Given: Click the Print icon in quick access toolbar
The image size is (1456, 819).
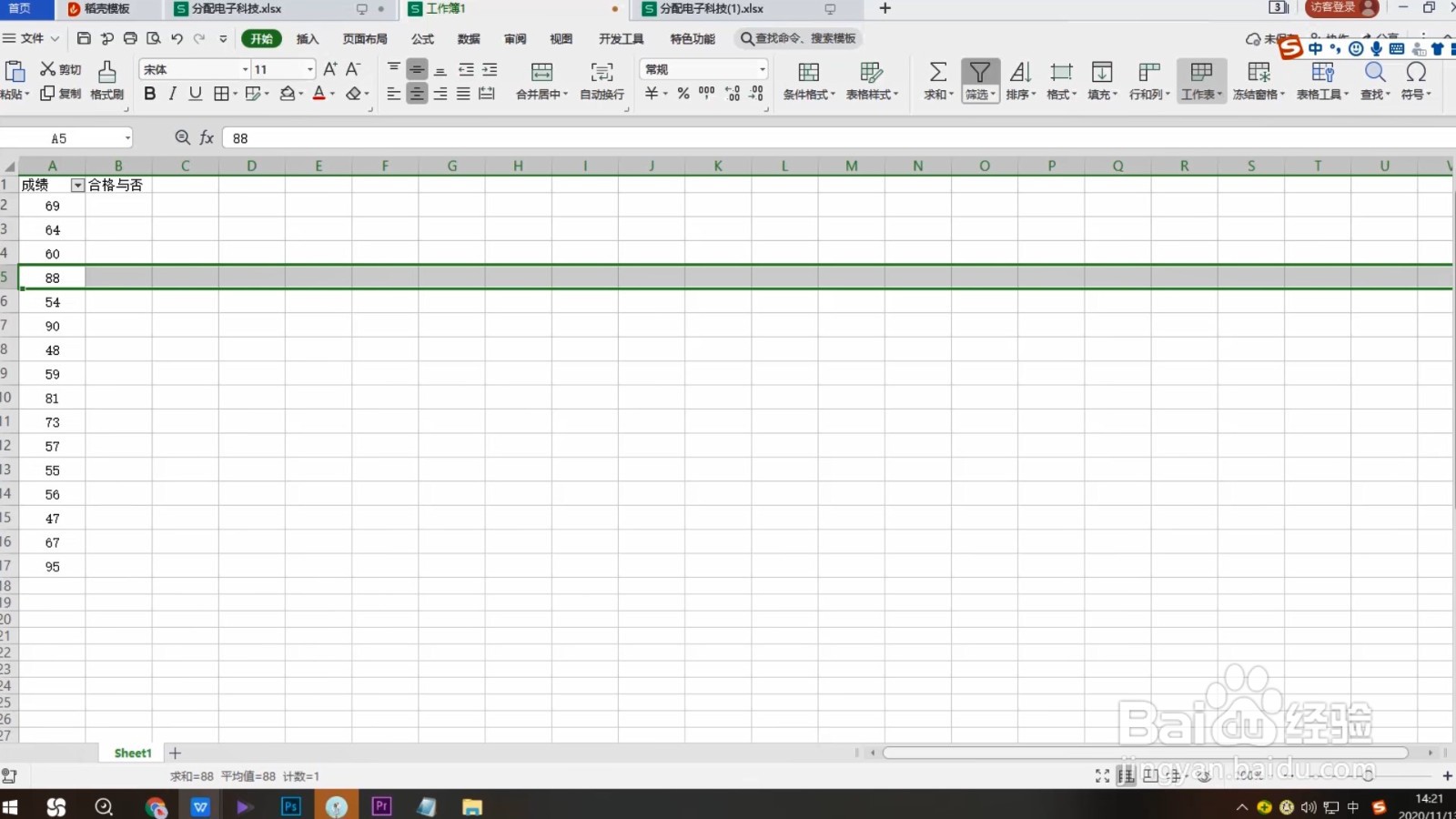Looking at the screenshot, I should pyautogui.click(x=130, y=38).
